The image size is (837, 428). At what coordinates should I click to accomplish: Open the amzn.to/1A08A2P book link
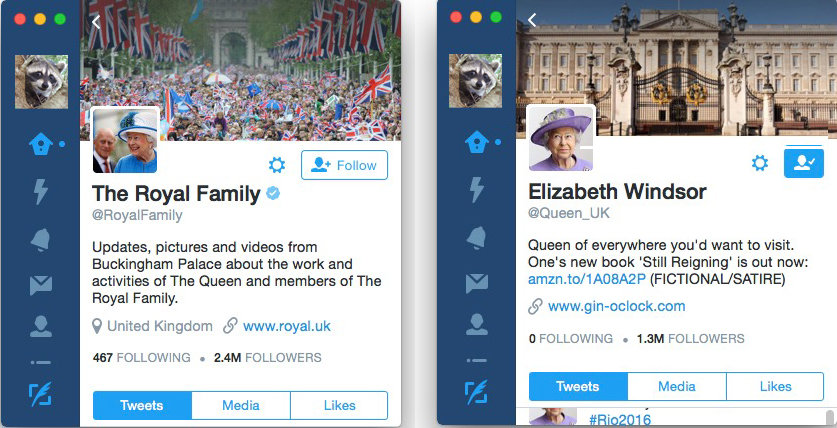tap(587, 279)
